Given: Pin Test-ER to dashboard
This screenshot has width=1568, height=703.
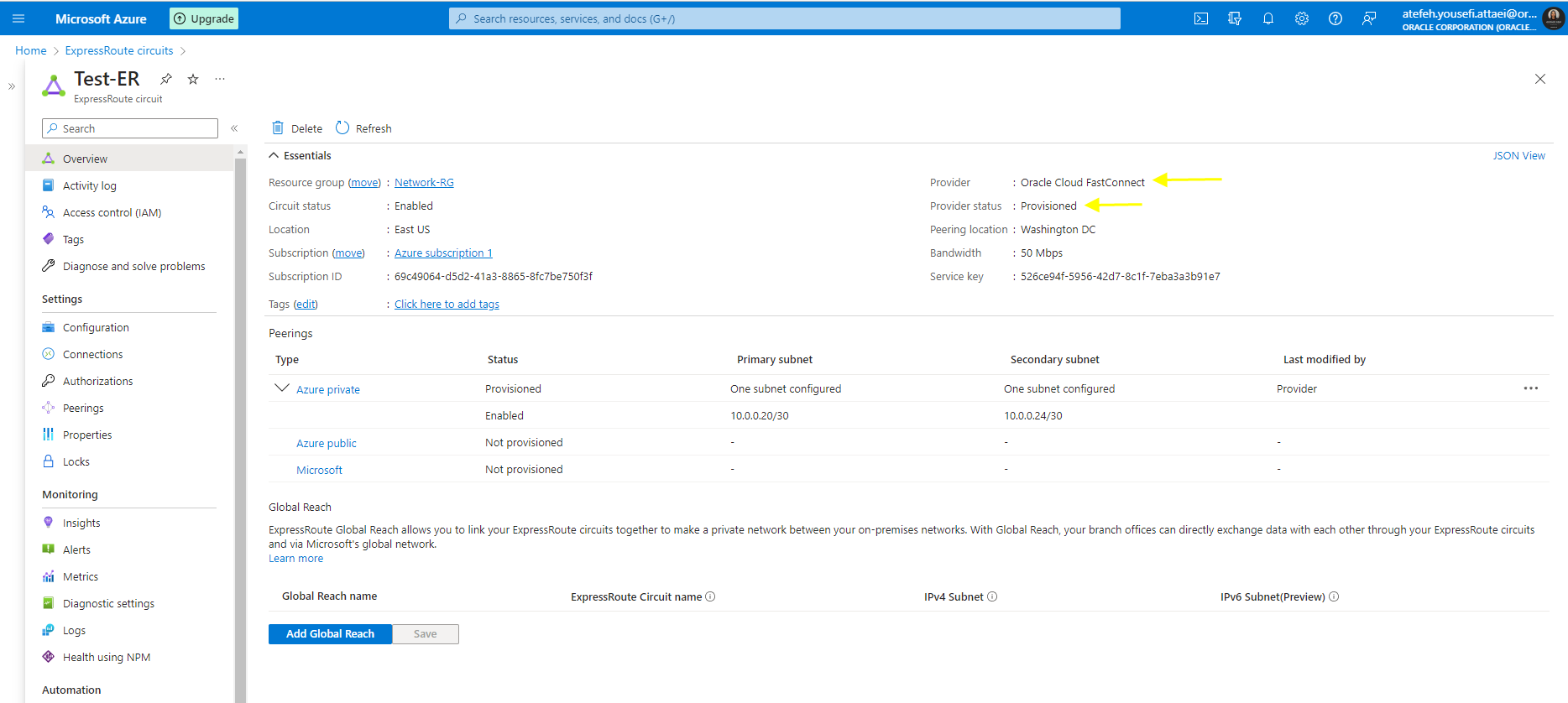Looking at the screenshot, I should [166, 79].
